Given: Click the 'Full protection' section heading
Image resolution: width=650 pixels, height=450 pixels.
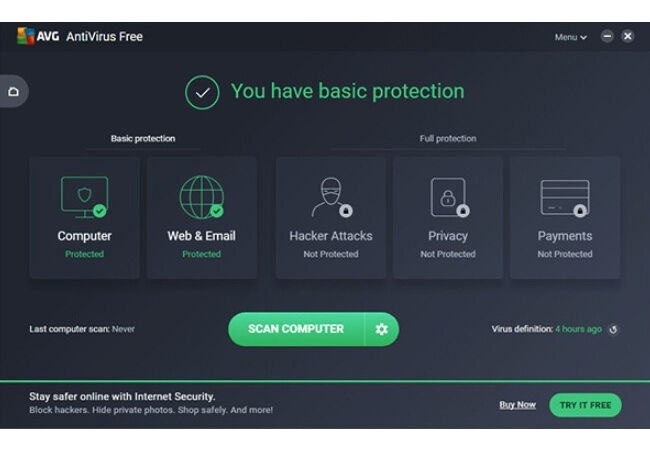Looking at the screenshot, I should coord(448,138).
